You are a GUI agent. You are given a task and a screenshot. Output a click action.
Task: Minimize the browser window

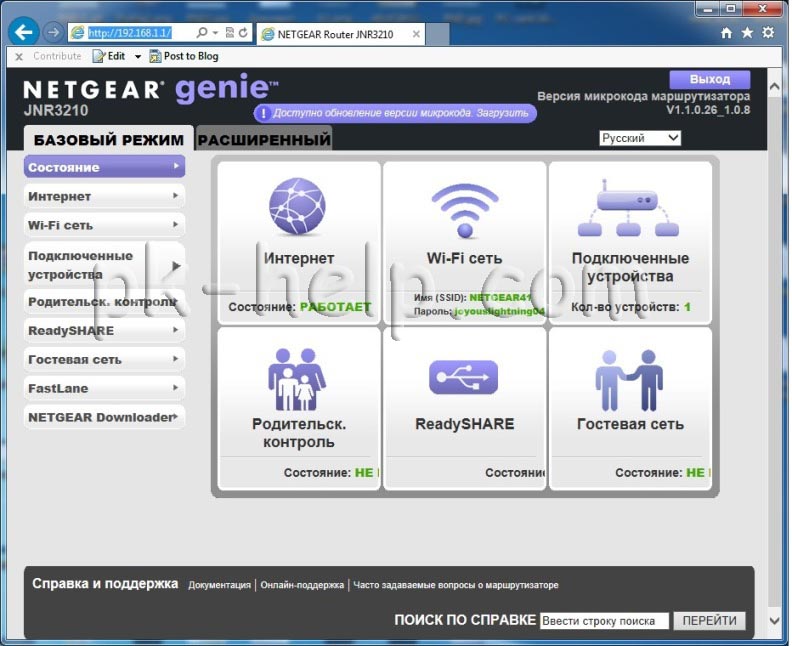point(708,9)
